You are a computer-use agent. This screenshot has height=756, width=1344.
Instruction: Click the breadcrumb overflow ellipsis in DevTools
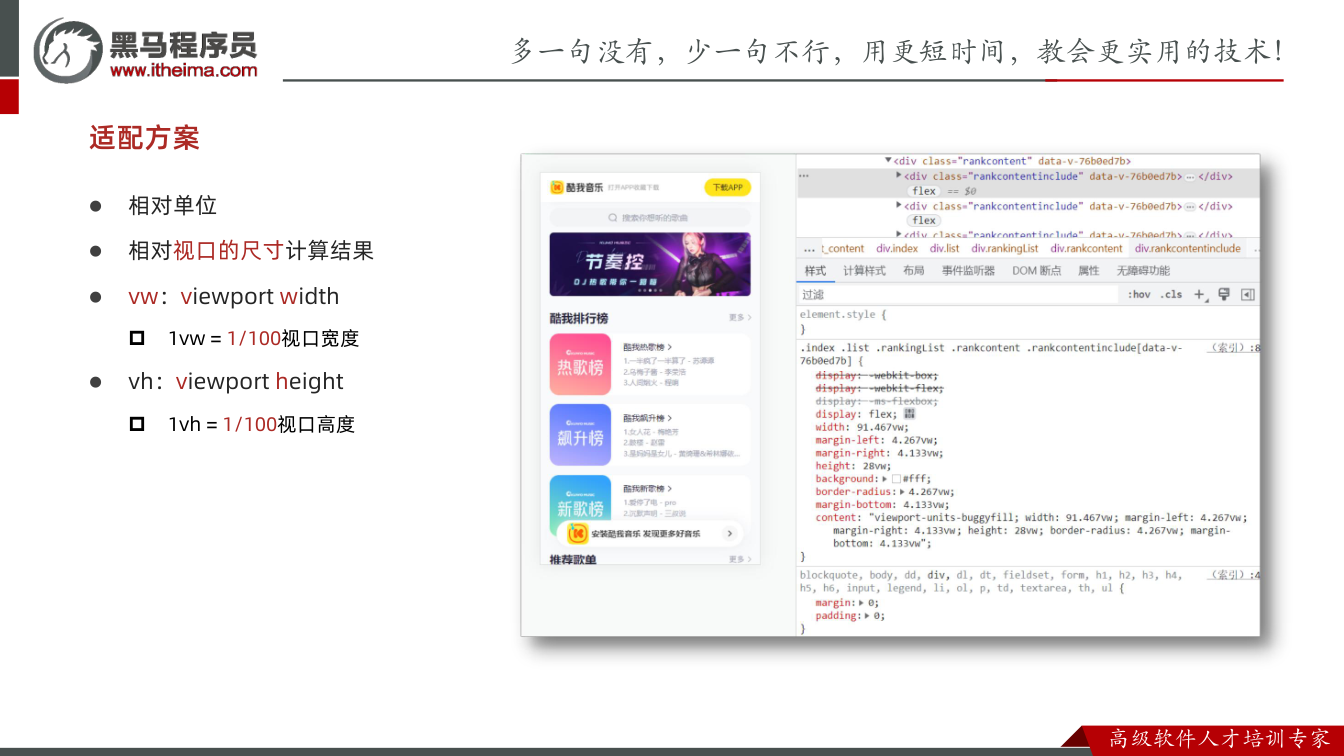[x=809, y=249]
